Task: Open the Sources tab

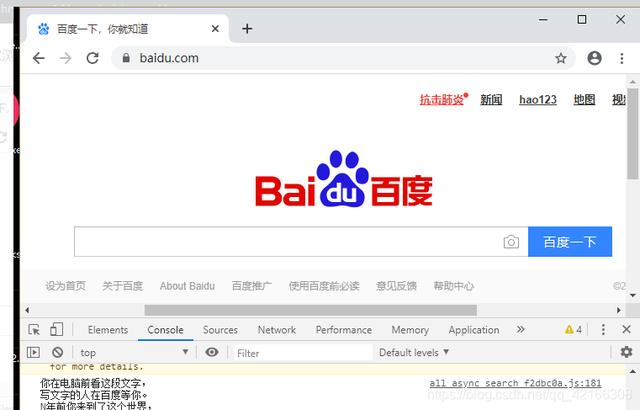Action: [220, 330]
